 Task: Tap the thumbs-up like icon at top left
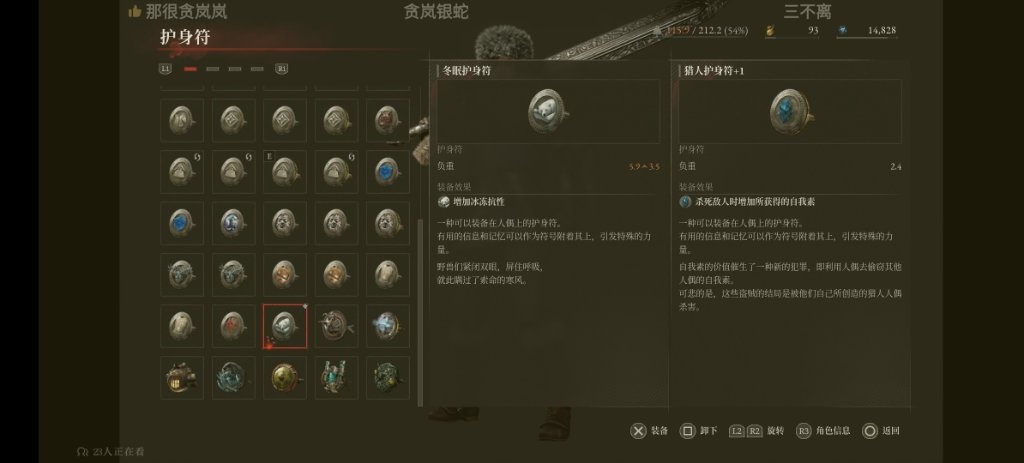coord(135,11)
